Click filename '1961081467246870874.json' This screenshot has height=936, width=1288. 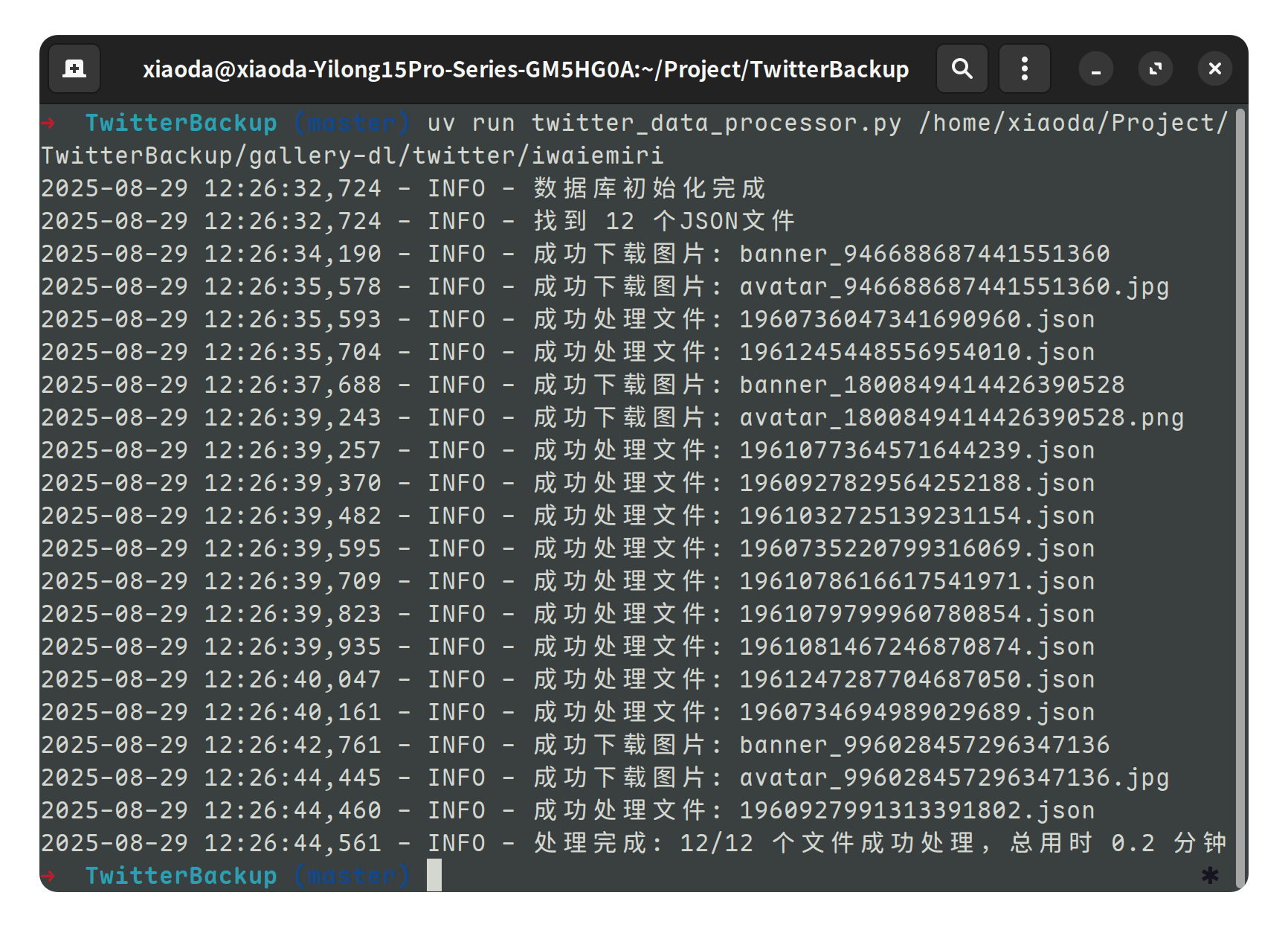[x=917, y=647]
